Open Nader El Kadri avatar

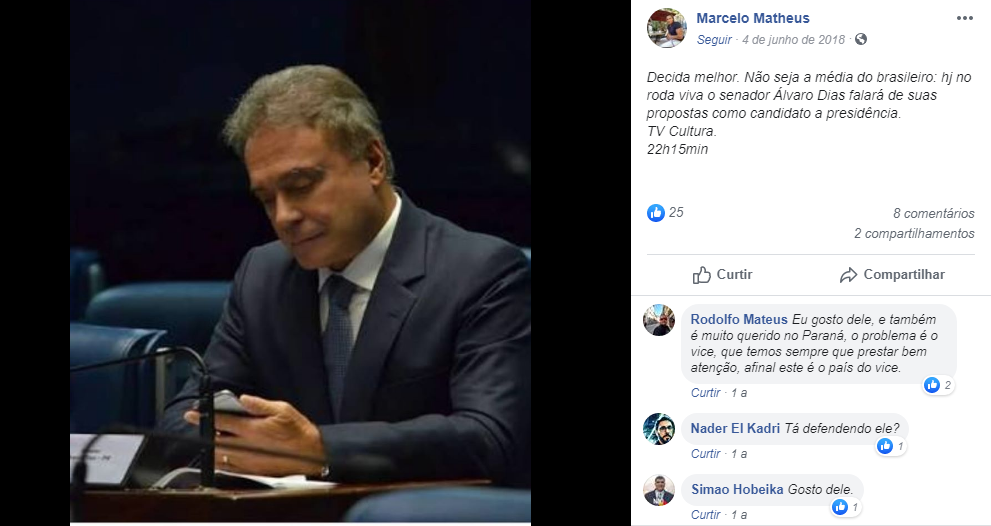[659, 429]
